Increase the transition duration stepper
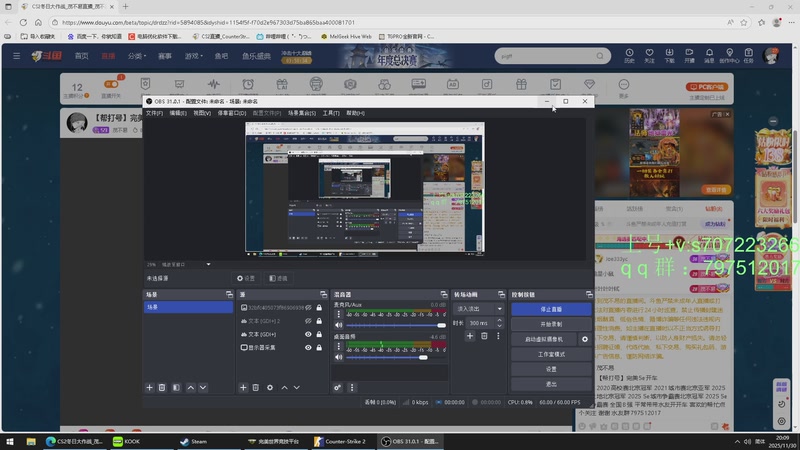Image resolution: width=800 pixels, height=450 pixels. [x=499, y=320]
